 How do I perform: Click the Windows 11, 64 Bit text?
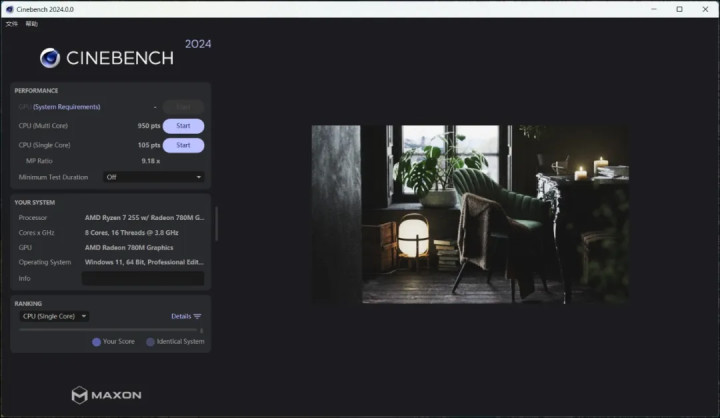pyautogui.click(x=144, y=262)
